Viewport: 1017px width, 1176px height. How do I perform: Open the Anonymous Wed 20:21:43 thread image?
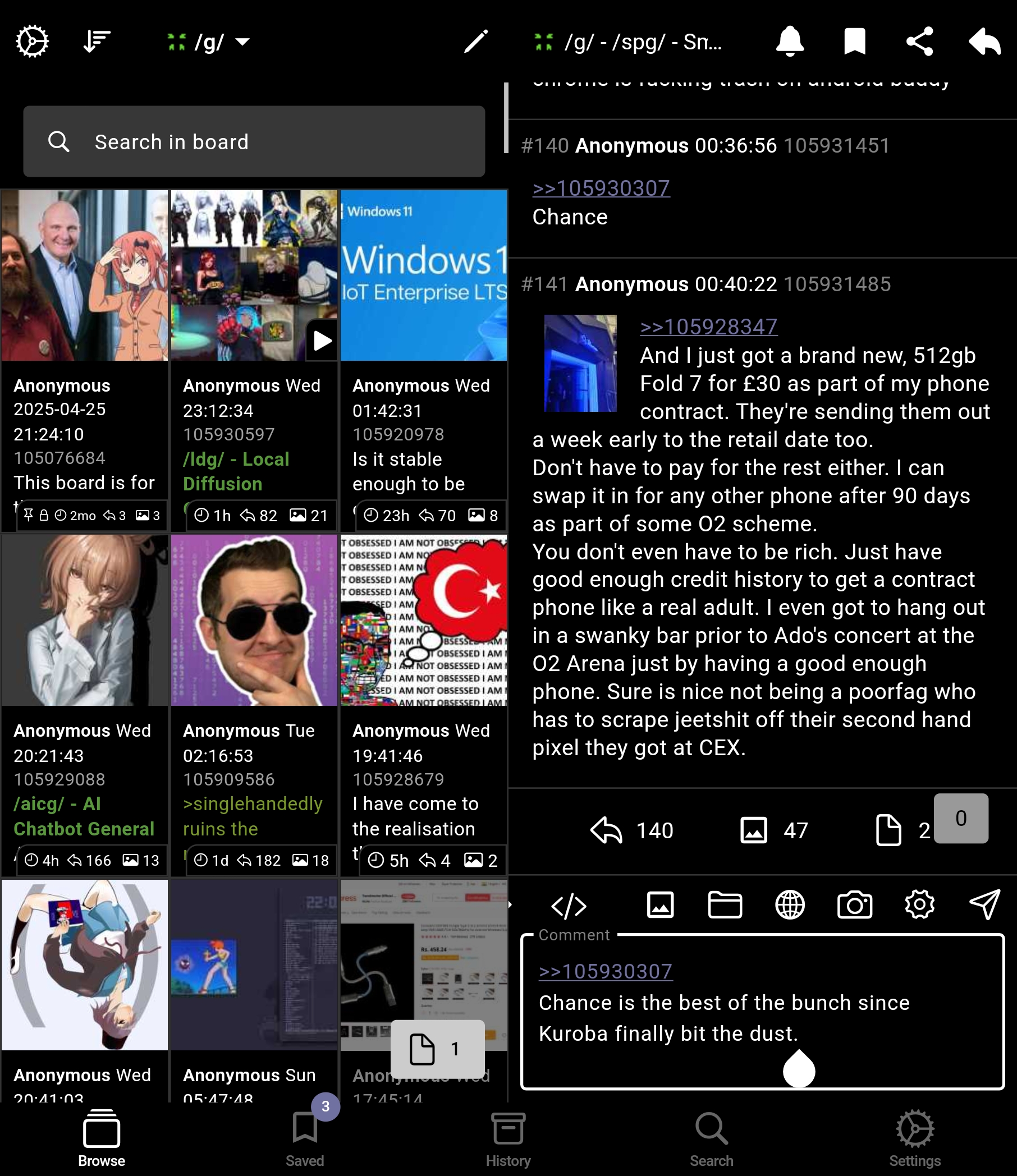coord(85,620)
